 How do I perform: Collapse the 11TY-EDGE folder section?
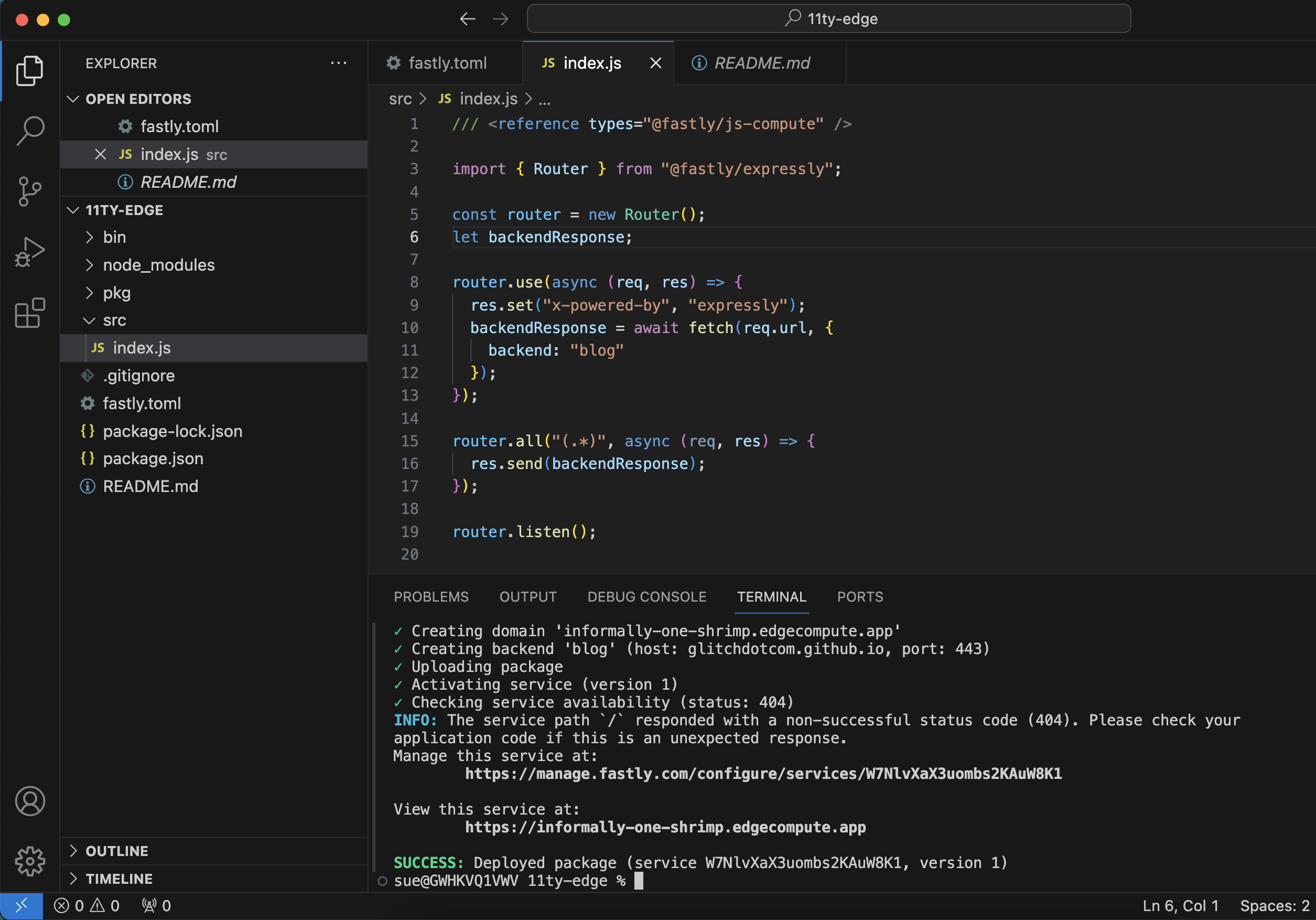(73, 210)
